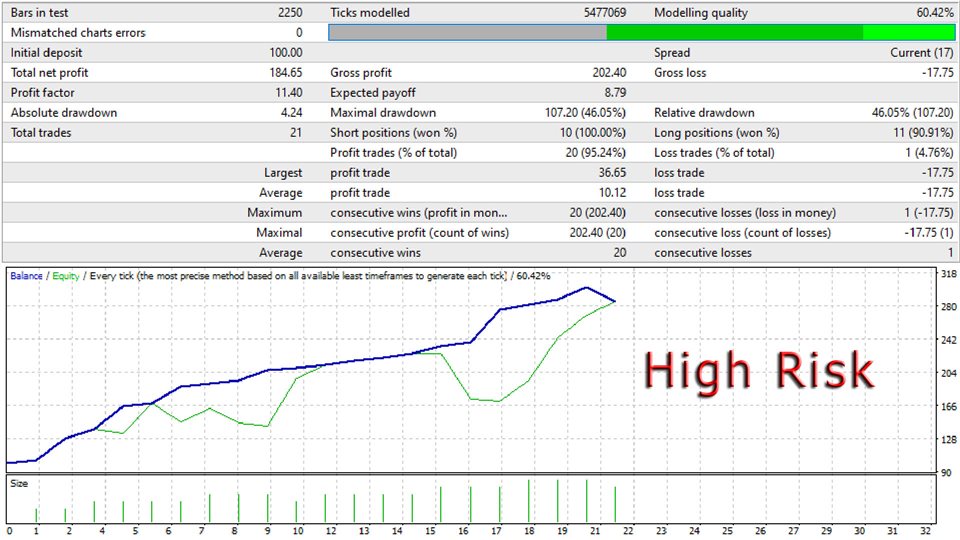The image size is (960, 540).
Task: Click the 'Ticks modelled' label
Action: coord(370,12)
